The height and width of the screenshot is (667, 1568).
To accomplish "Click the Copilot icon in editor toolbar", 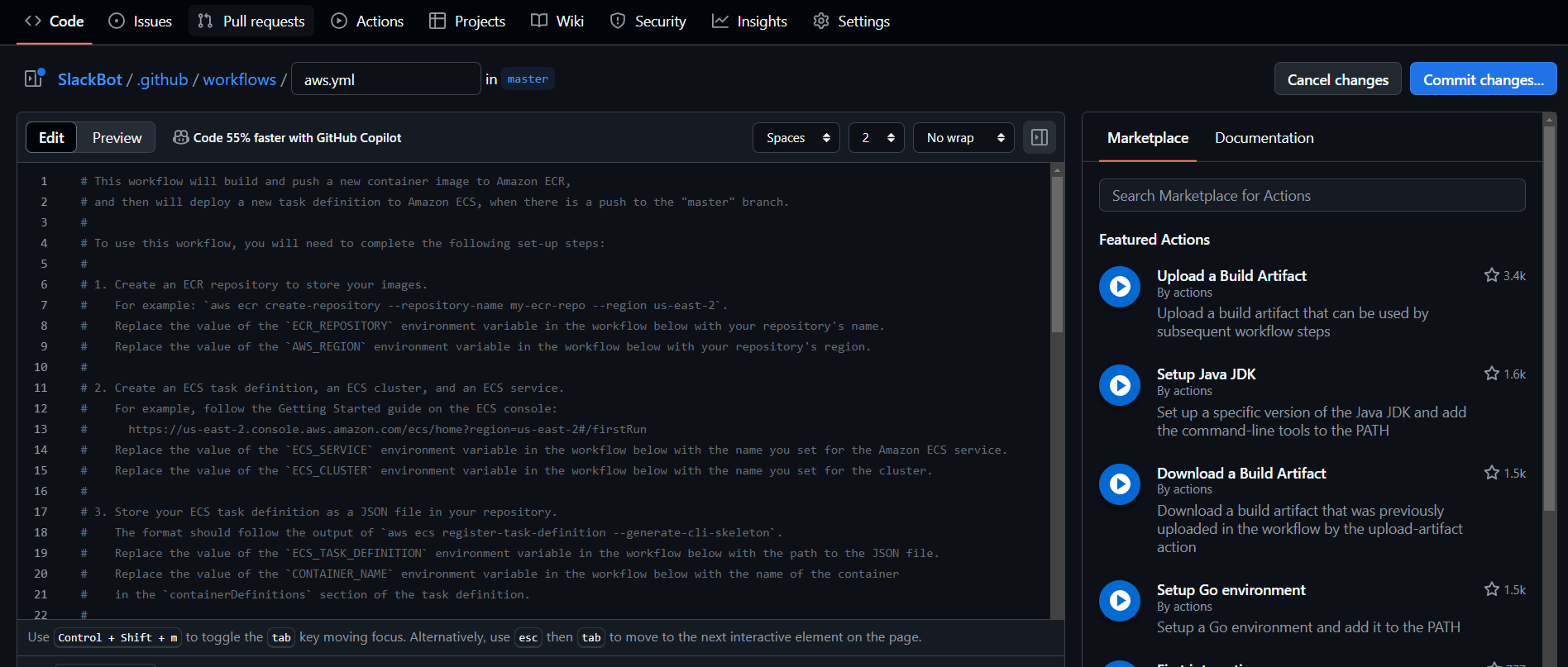I will coord(180,137).
